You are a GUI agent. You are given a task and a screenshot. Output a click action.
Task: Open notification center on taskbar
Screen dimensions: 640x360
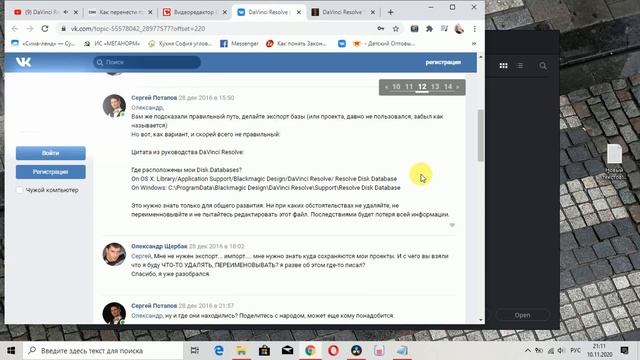click(x=624, y=350)
